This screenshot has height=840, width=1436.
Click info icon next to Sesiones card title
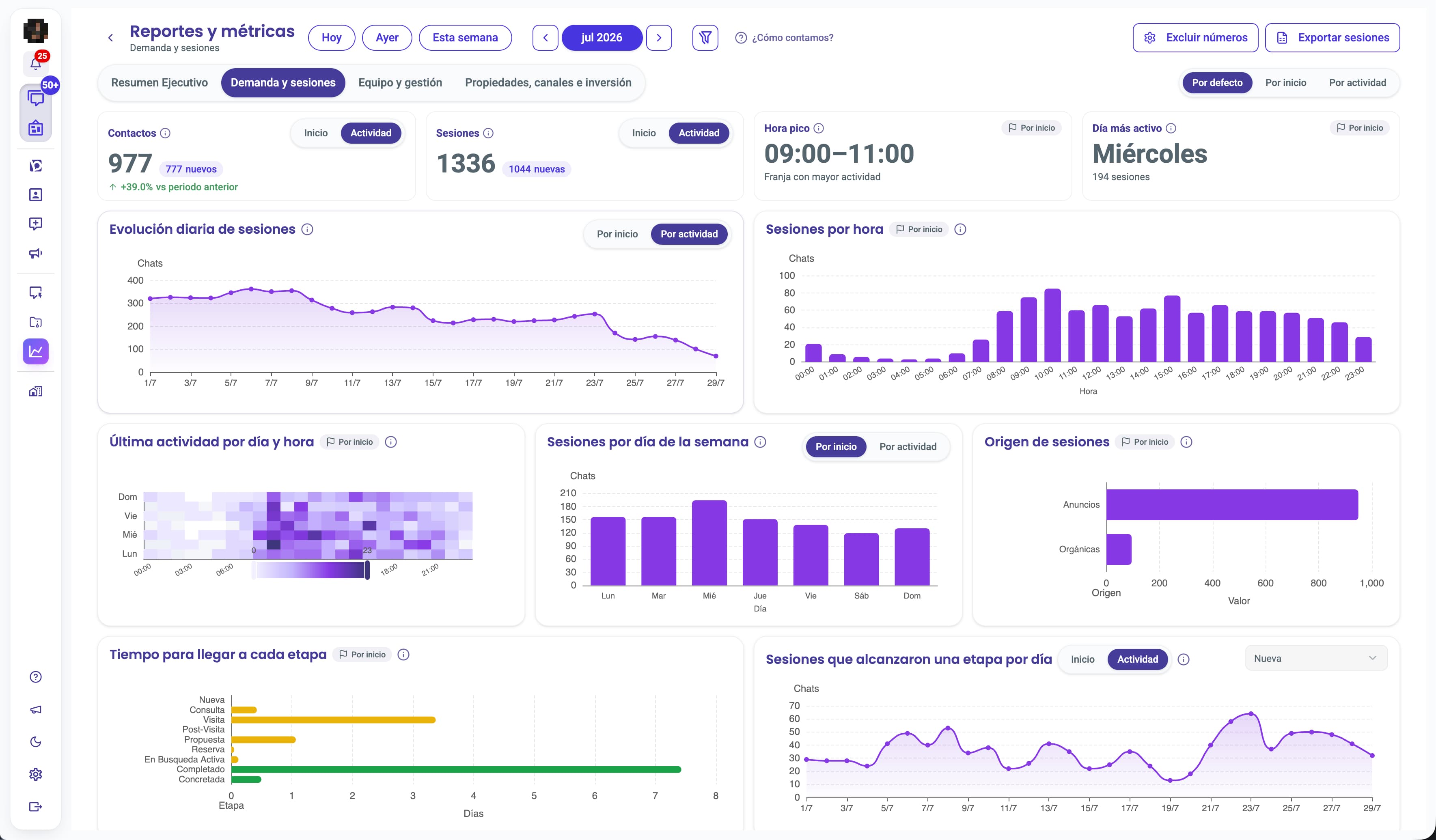(488, 133)
